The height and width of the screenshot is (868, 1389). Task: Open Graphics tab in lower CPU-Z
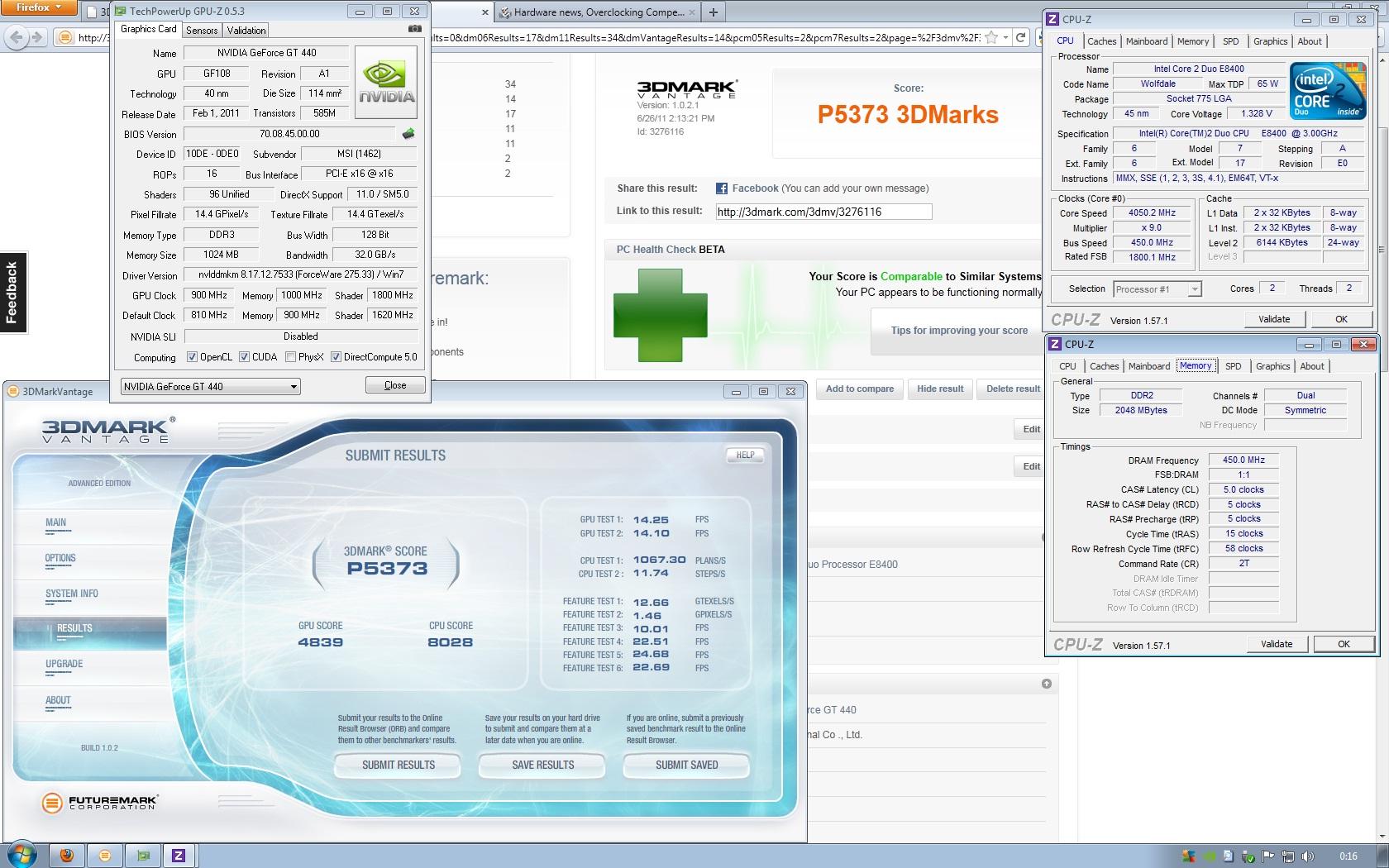point(1272,366)
